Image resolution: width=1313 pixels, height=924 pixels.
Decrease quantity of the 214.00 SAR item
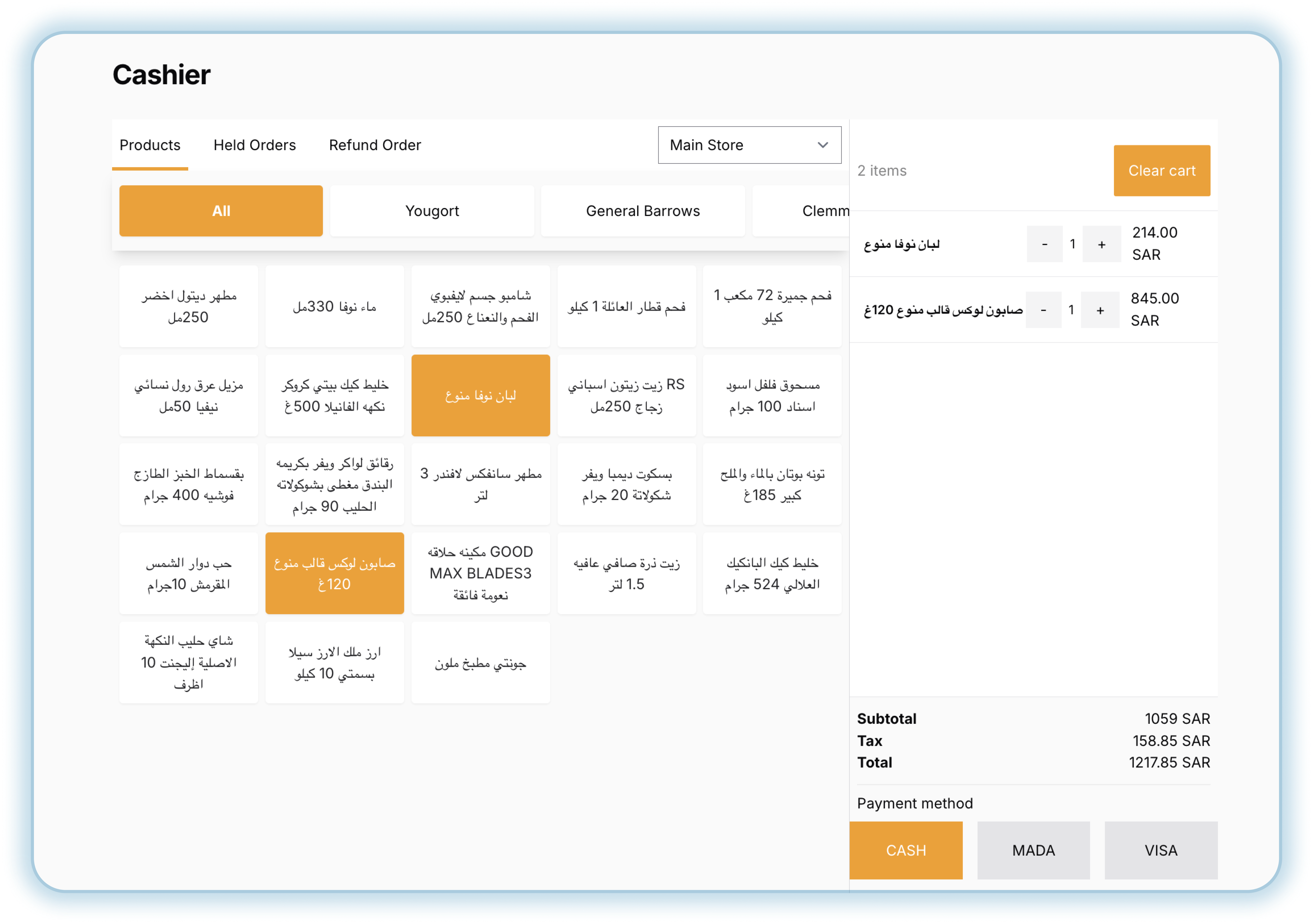pyautogui.click(x=1044, y=244)
